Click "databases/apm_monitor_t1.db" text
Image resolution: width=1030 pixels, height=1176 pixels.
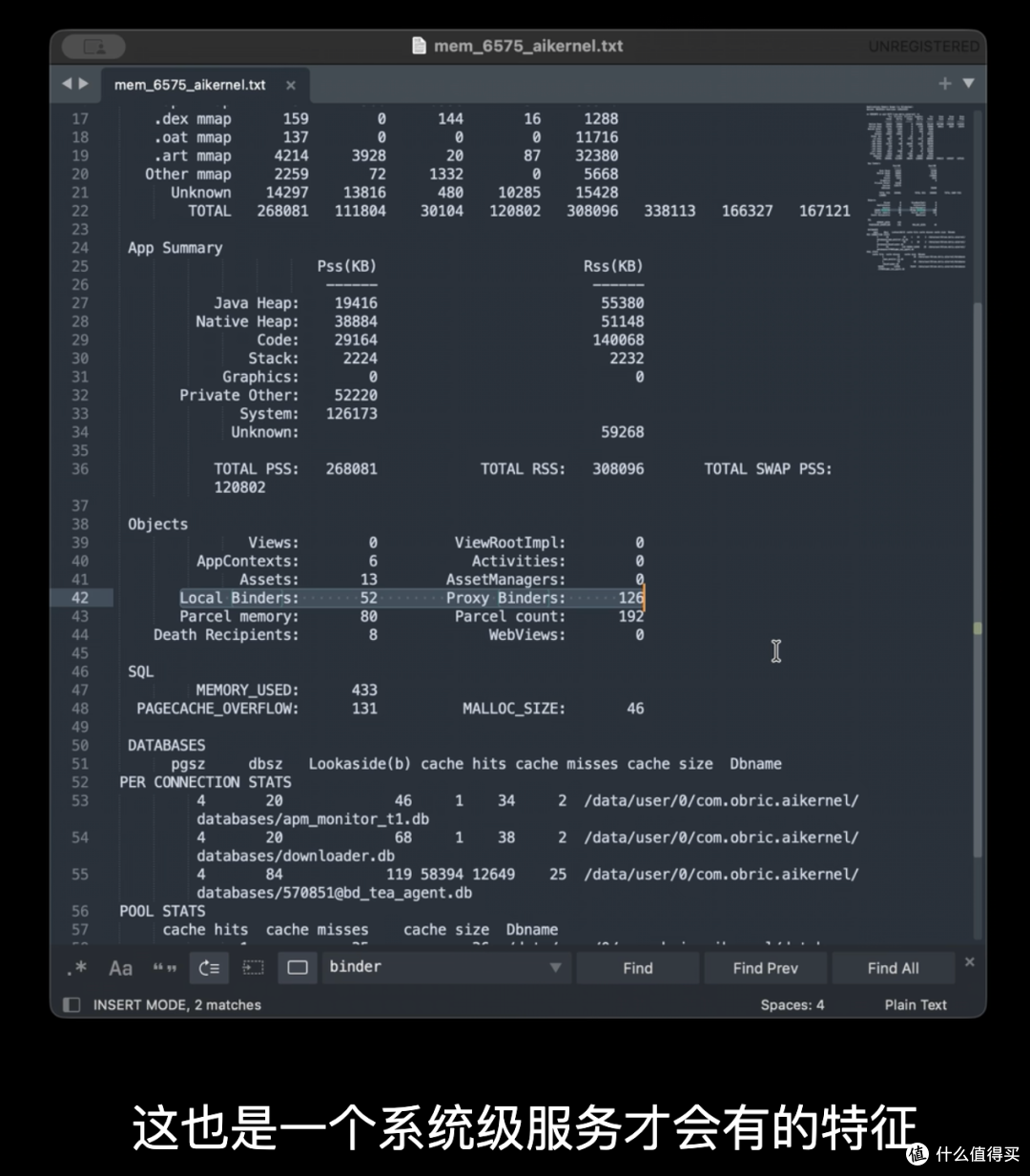click(x=313, y=819)
